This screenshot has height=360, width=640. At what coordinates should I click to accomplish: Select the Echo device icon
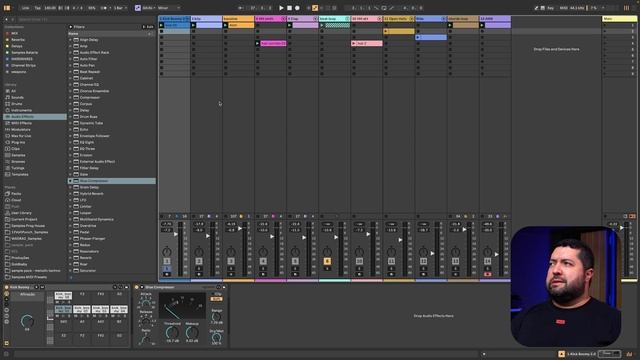click(76, 129)
